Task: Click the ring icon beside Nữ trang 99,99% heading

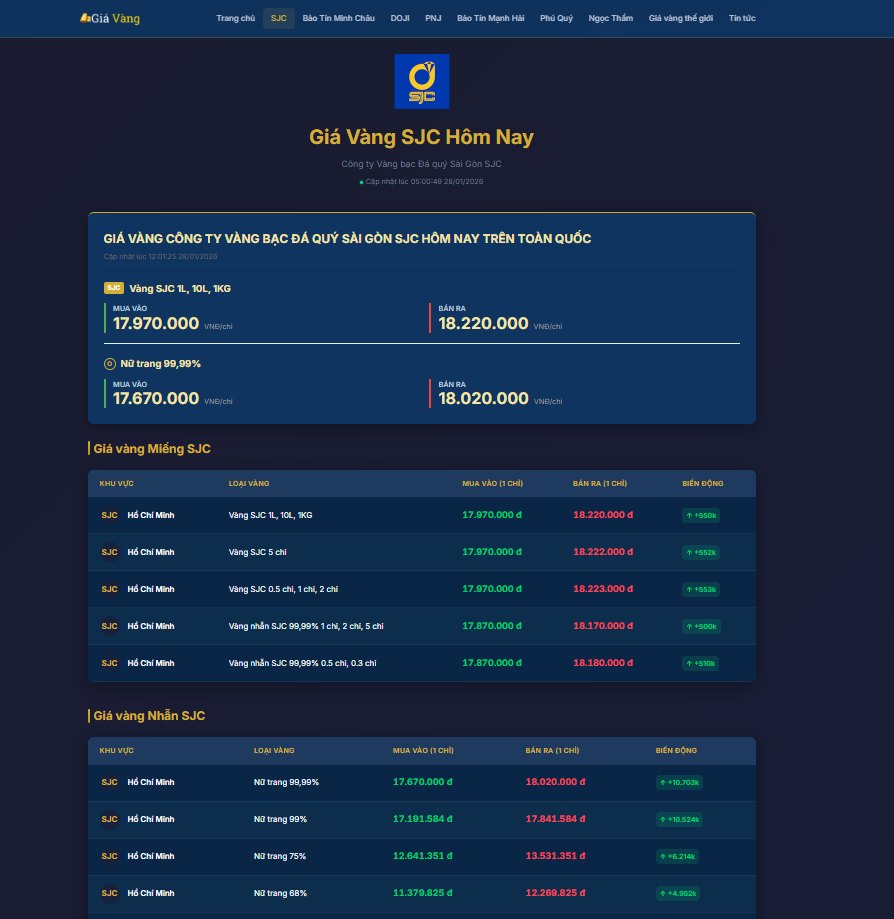Action: [x=110, y=363]
